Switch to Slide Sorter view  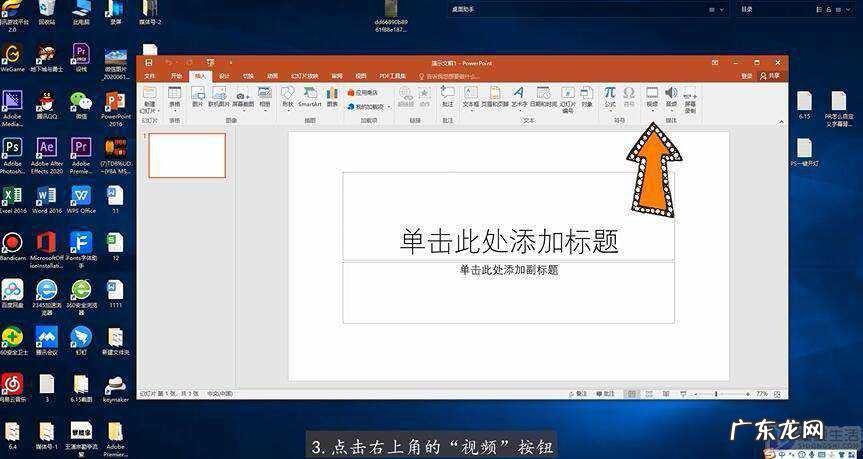click(x=649, y=394)
